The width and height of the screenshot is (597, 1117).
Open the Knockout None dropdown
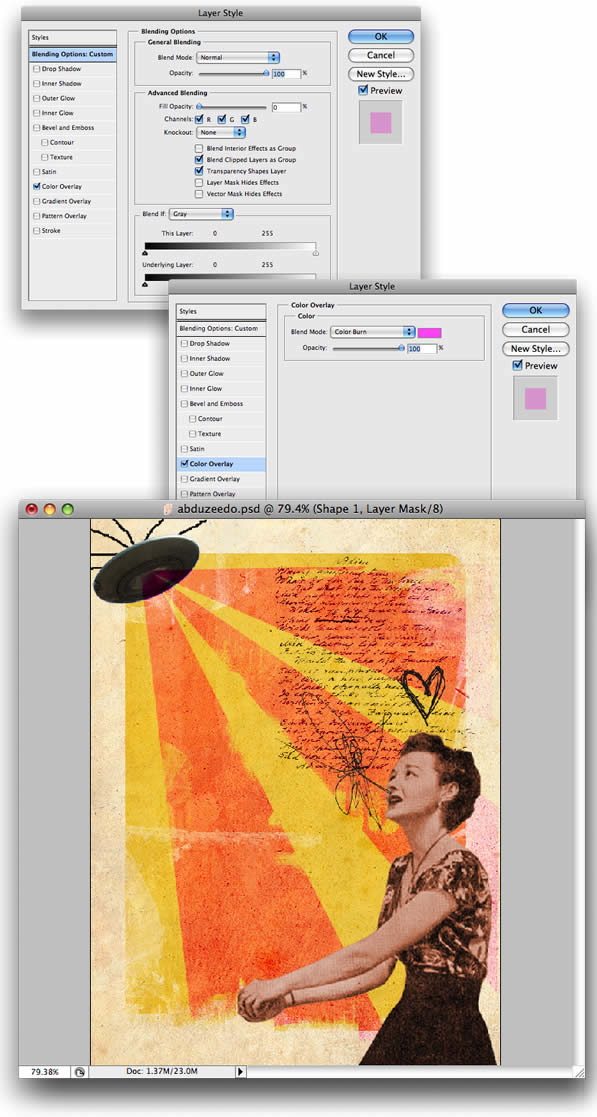222,133
